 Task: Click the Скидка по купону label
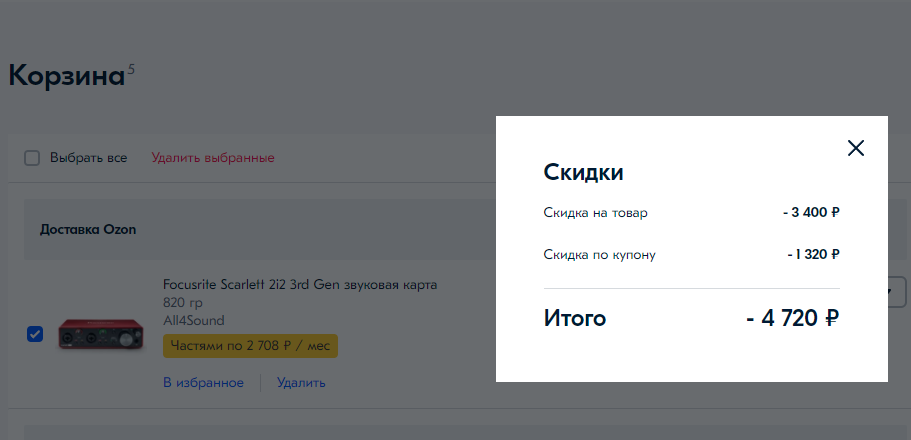pyautogui.click(x=599, y=255)
